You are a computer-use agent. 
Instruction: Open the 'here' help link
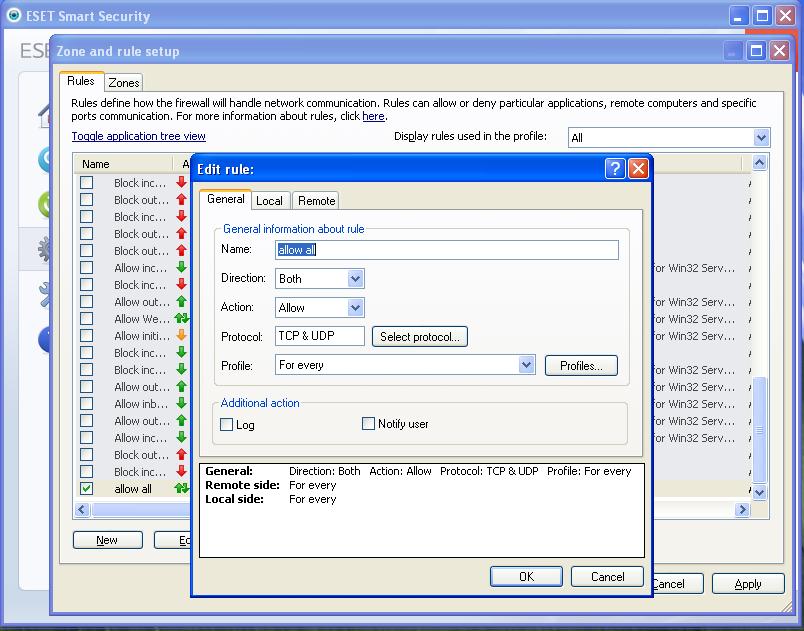coord(373,116)
